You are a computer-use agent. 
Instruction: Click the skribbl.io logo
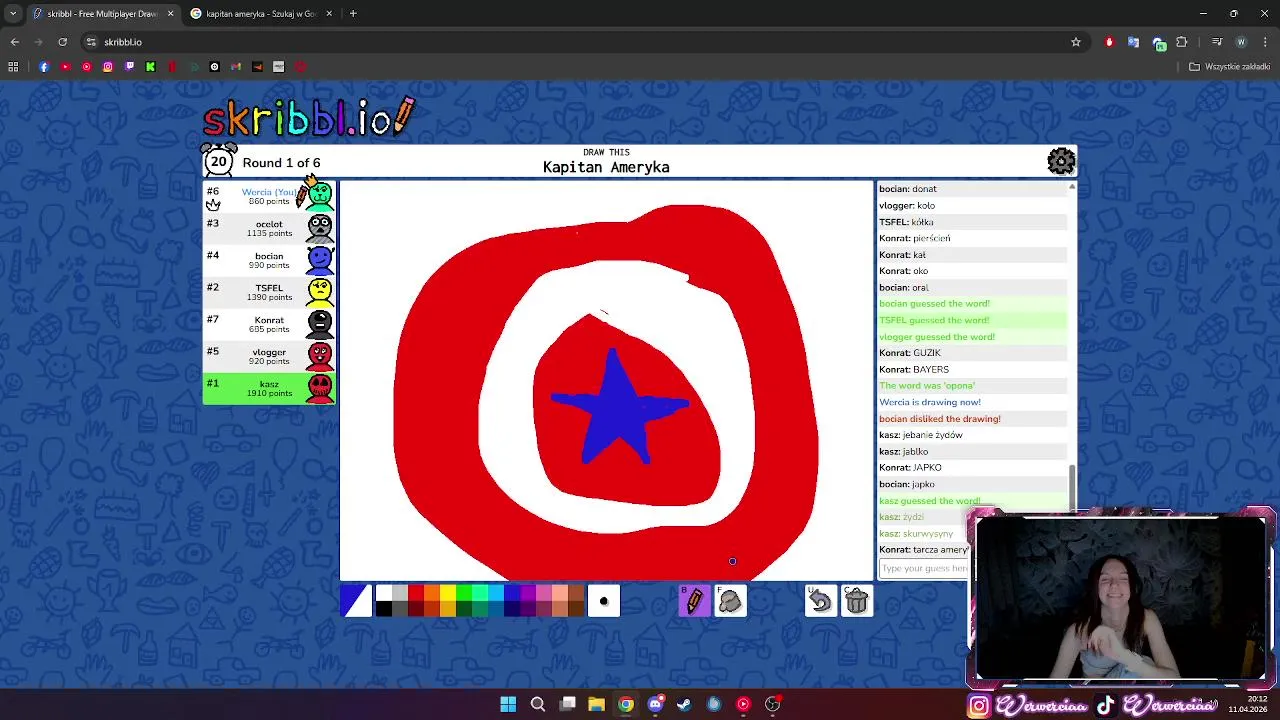(308, 118)
